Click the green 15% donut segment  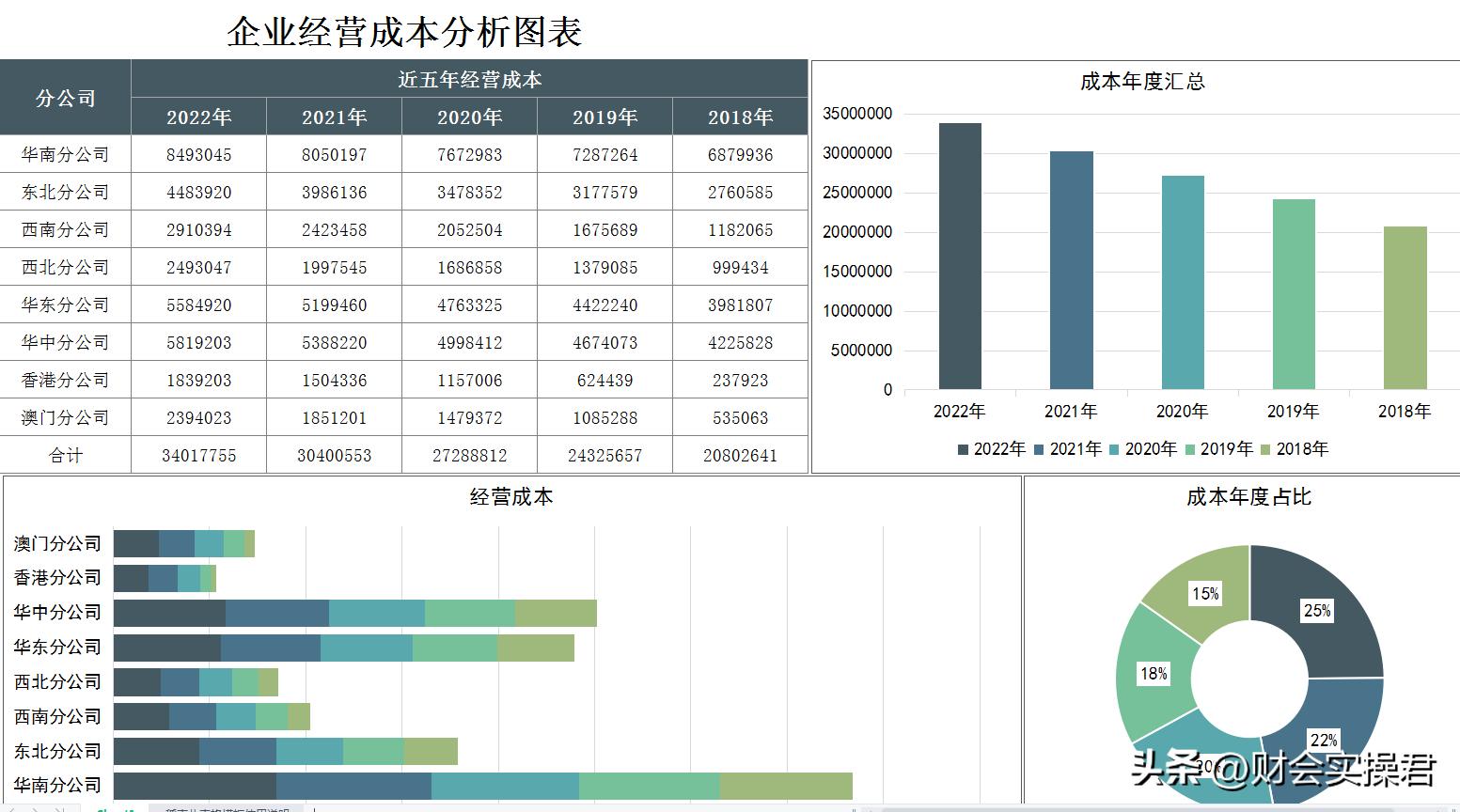point(1206,585)
